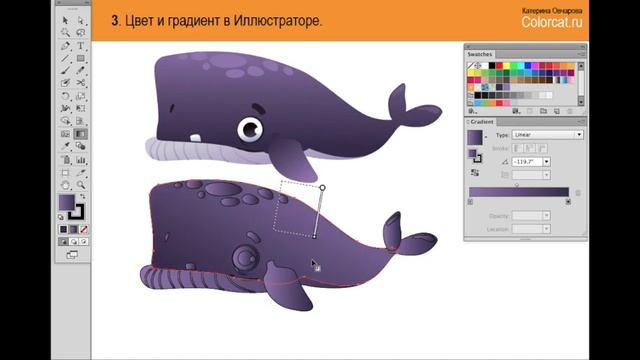640x360 pixels.
Task: Select the Selection (black arrow) tool
Action: 65,20
